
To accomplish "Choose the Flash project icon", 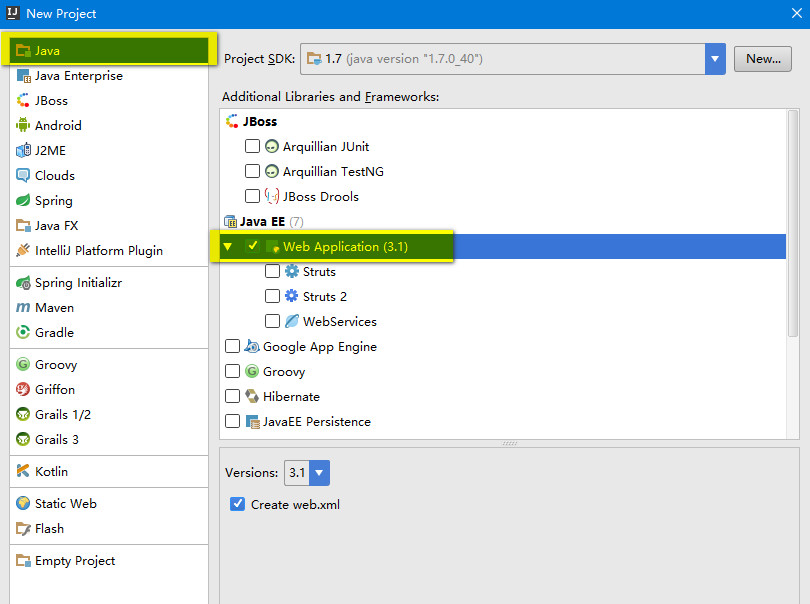I will tap(23, 529).
